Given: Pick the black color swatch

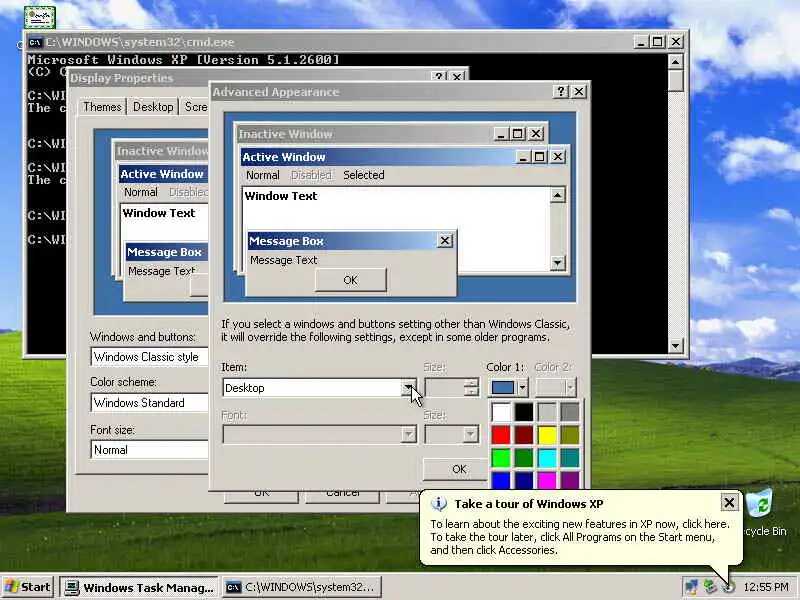Looking at the screenshot, I should (x=524, y=412).
